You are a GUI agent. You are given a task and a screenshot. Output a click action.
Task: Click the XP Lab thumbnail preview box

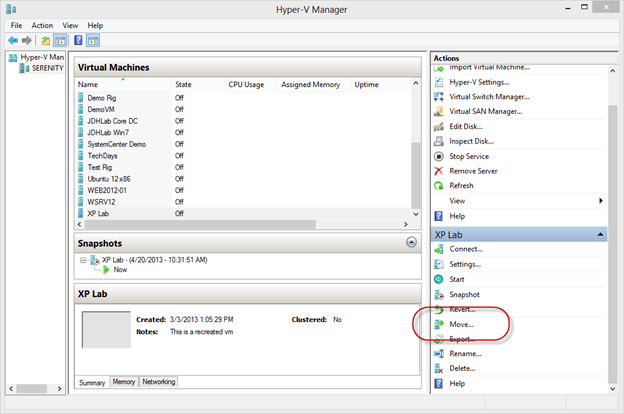(106, 330)
